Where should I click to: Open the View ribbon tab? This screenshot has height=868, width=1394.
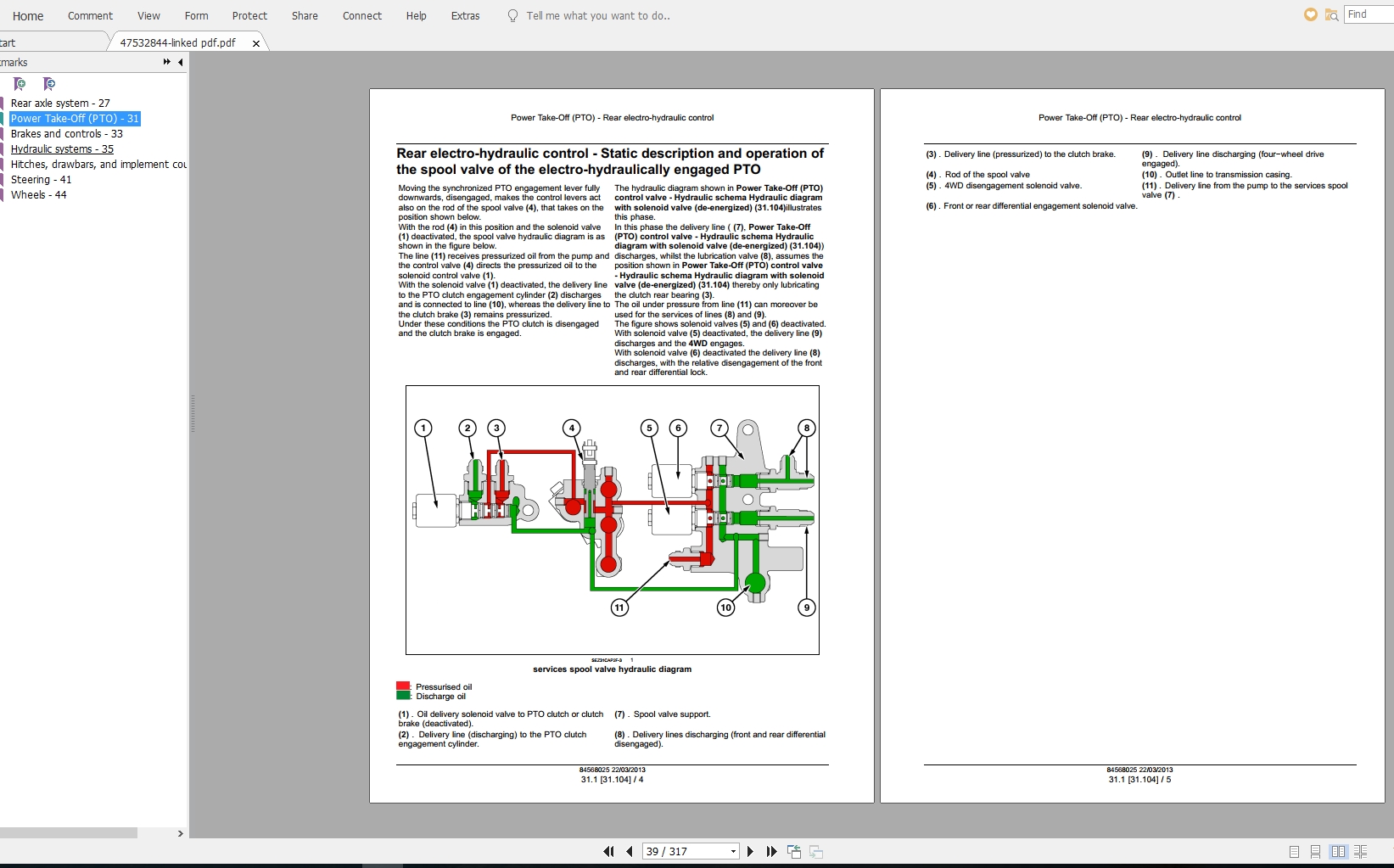pyautogui.click(x=148, y=15)
